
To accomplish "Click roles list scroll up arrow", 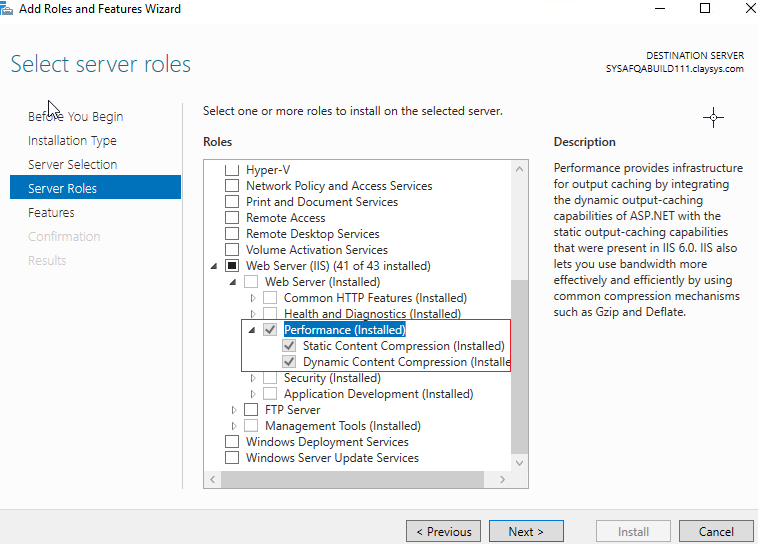I will coord(519,169).
